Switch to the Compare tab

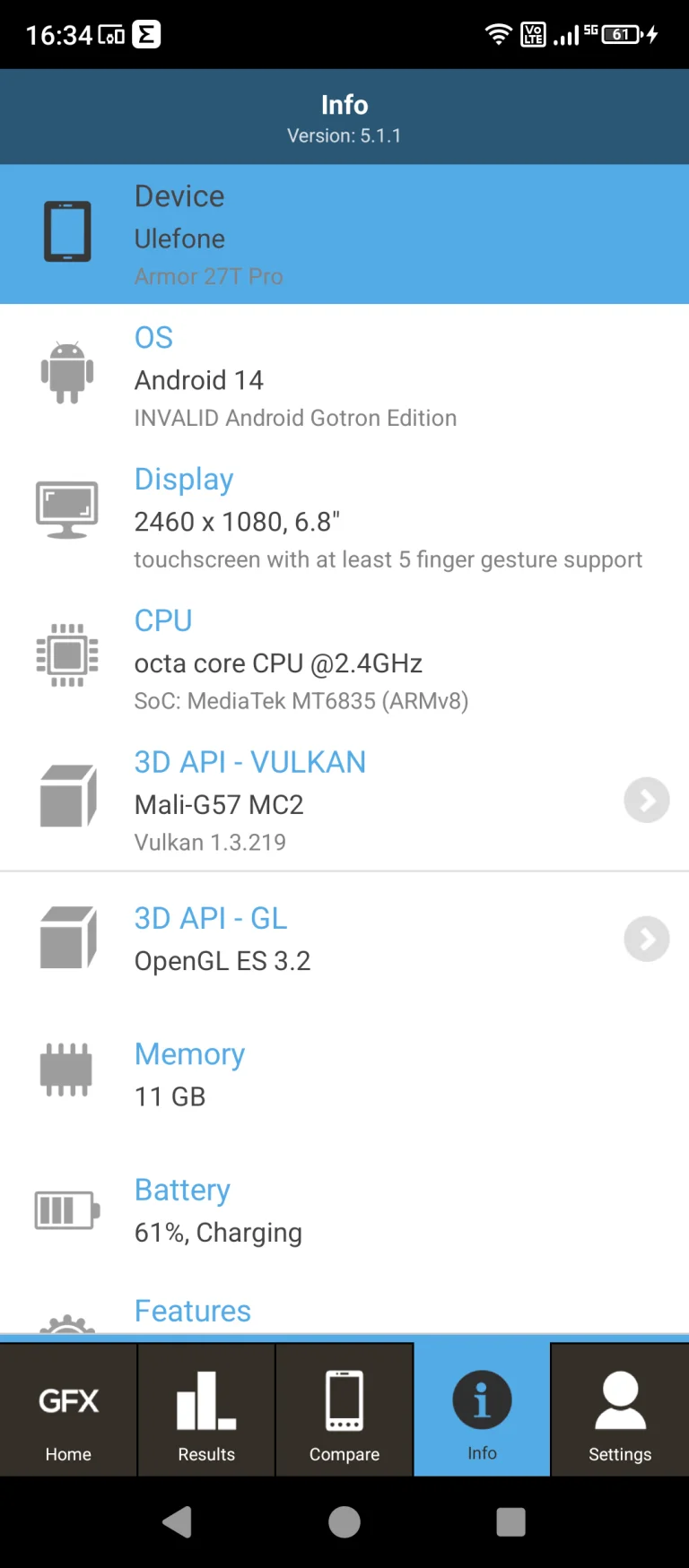point(344,1409)
